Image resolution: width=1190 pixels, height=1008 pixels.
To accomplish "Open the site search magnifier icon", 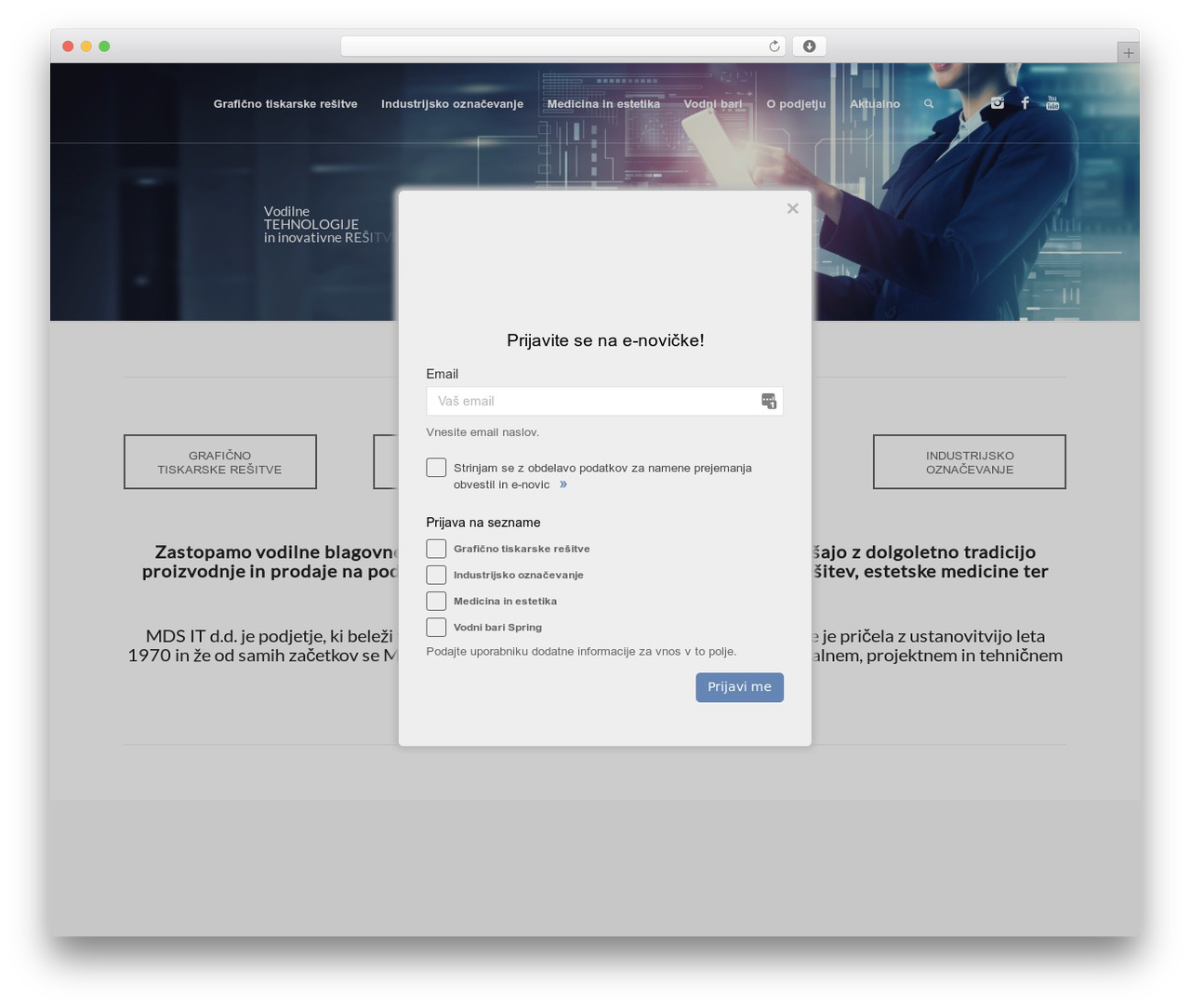I will click(x=928, y=104).
